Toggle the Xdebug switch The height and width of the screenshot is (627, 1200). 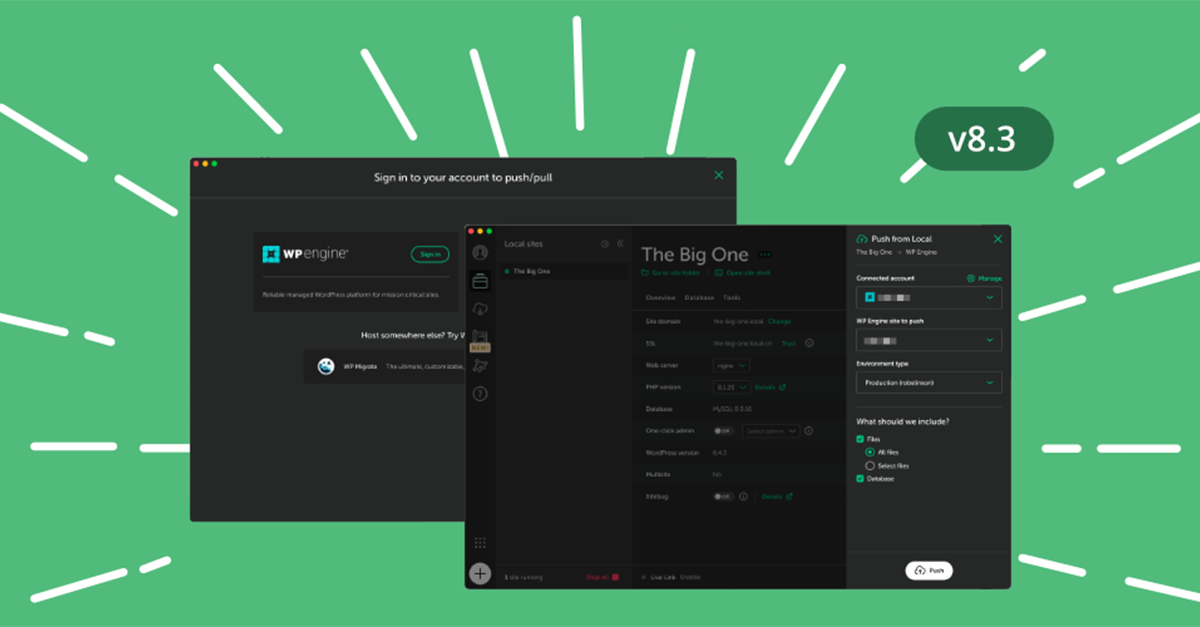[x=723, y=496]
